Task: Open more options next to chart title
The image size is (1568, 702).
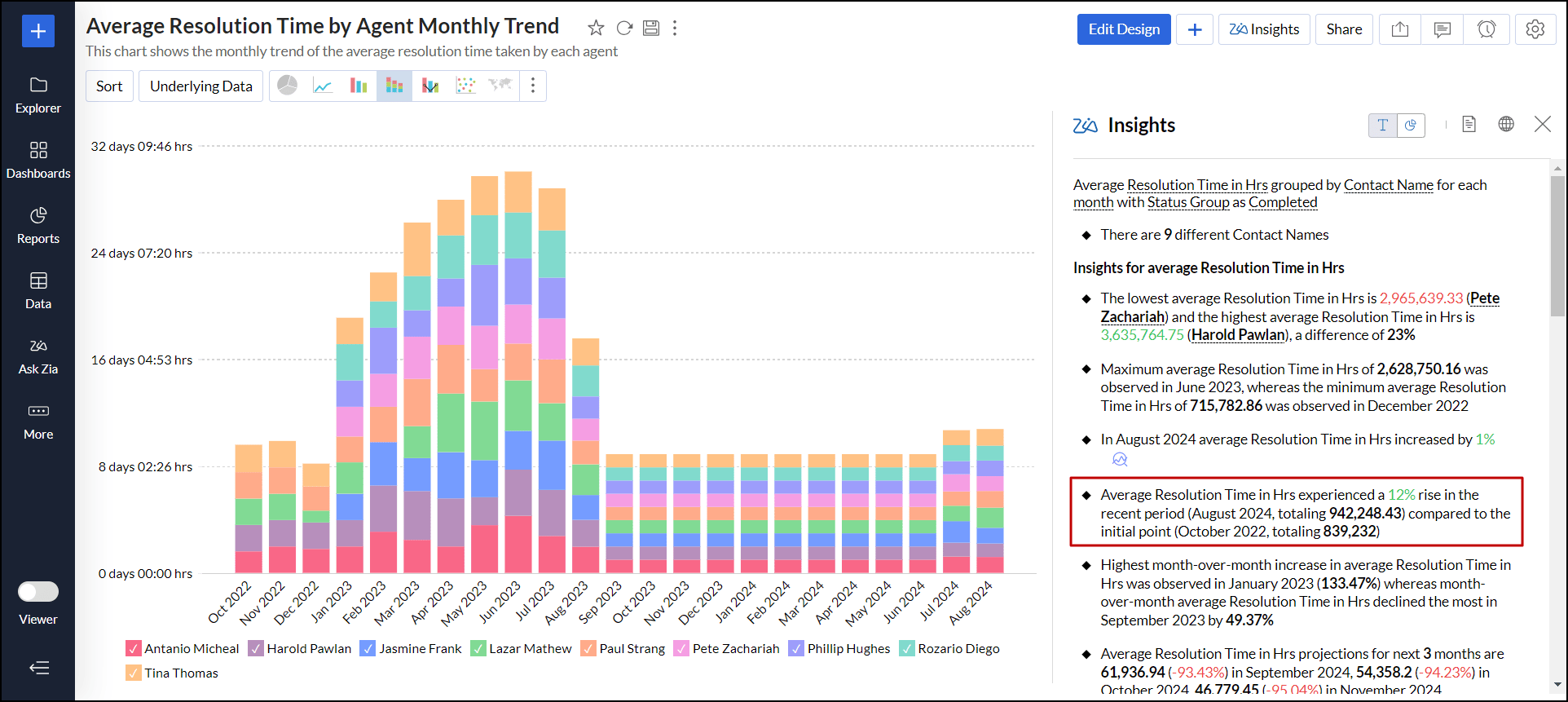Action: (675, 29)
